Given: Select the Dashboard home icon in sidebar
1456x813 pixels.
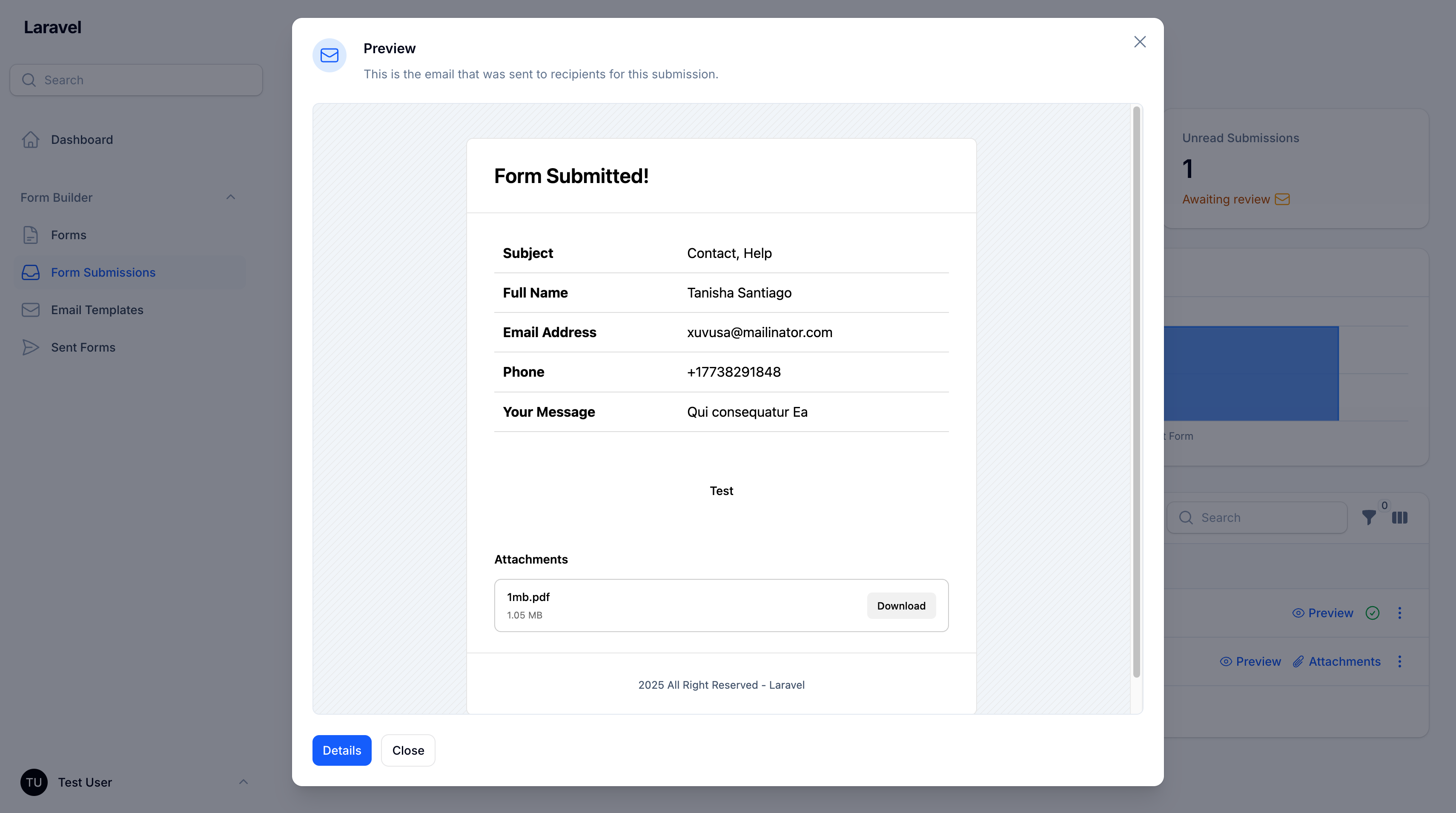Looking at the screenshot, I should click(x=30, y=139).
